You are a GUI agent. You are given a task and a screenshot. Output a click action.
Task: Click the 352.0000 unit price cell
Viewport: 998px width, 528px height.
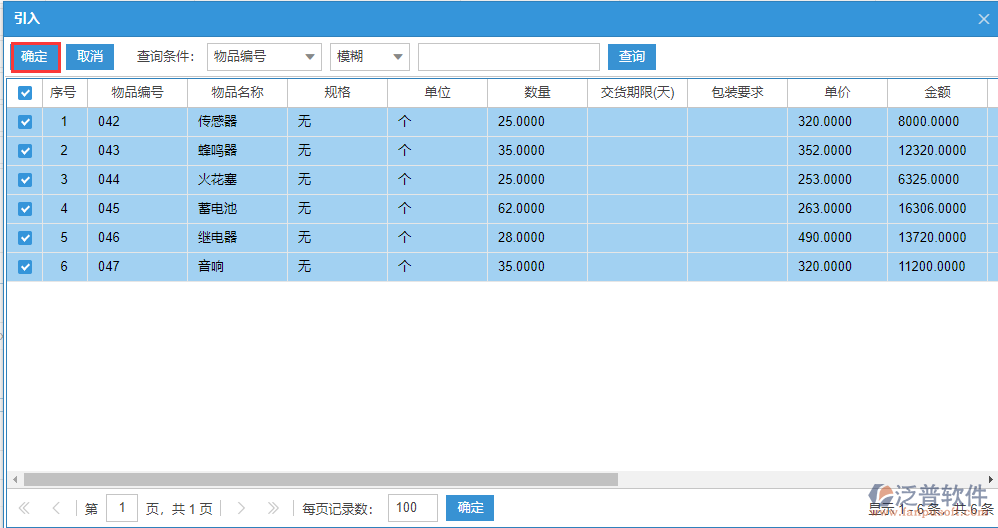click(x=837, y=151)
